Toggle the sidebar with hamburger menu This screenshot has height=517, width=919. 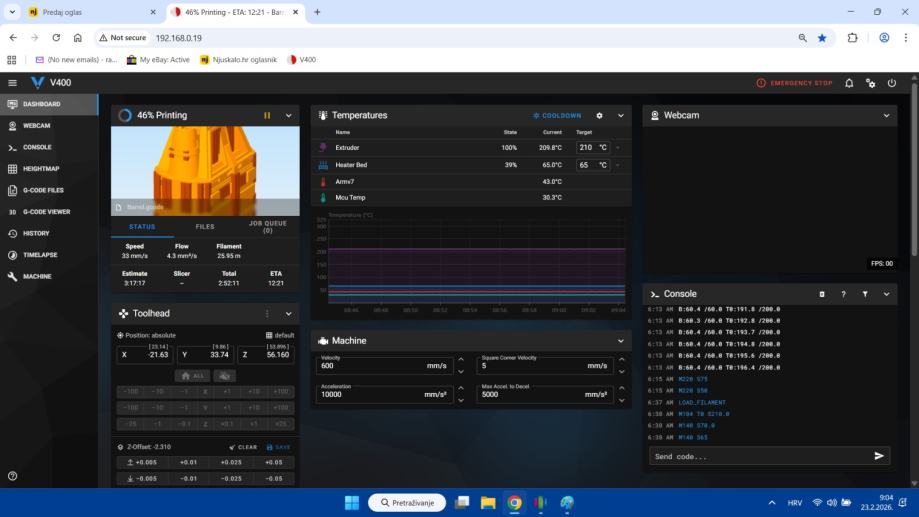click(13, 83)
